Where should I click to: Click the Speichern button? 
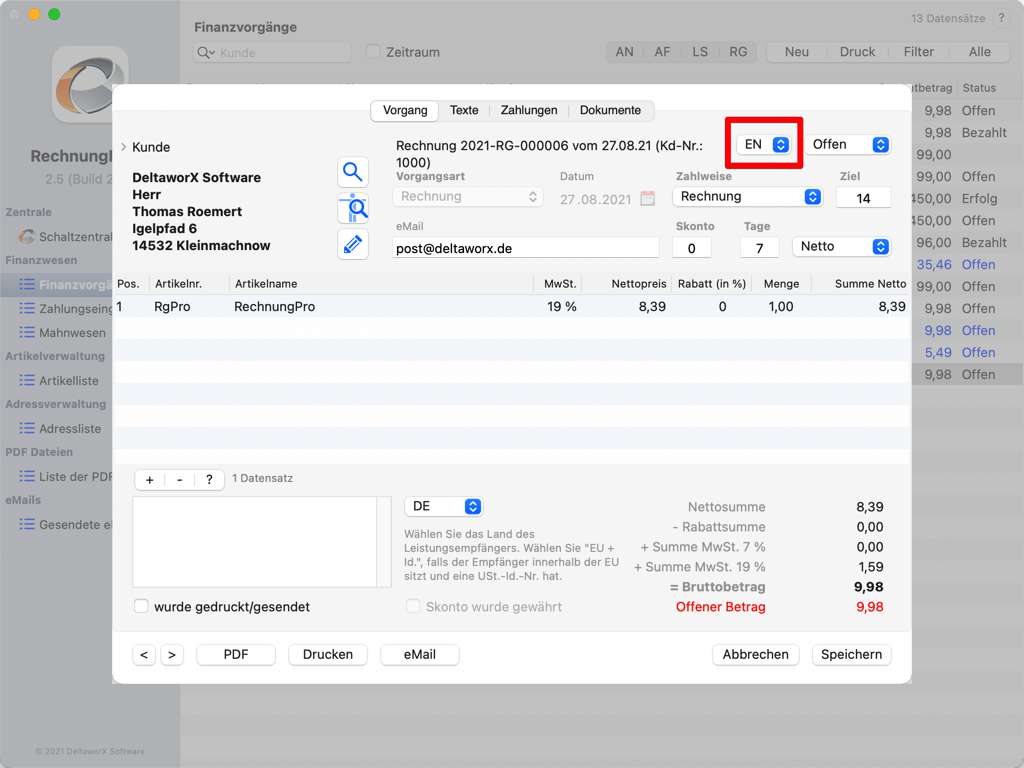[x=851, y=655]
